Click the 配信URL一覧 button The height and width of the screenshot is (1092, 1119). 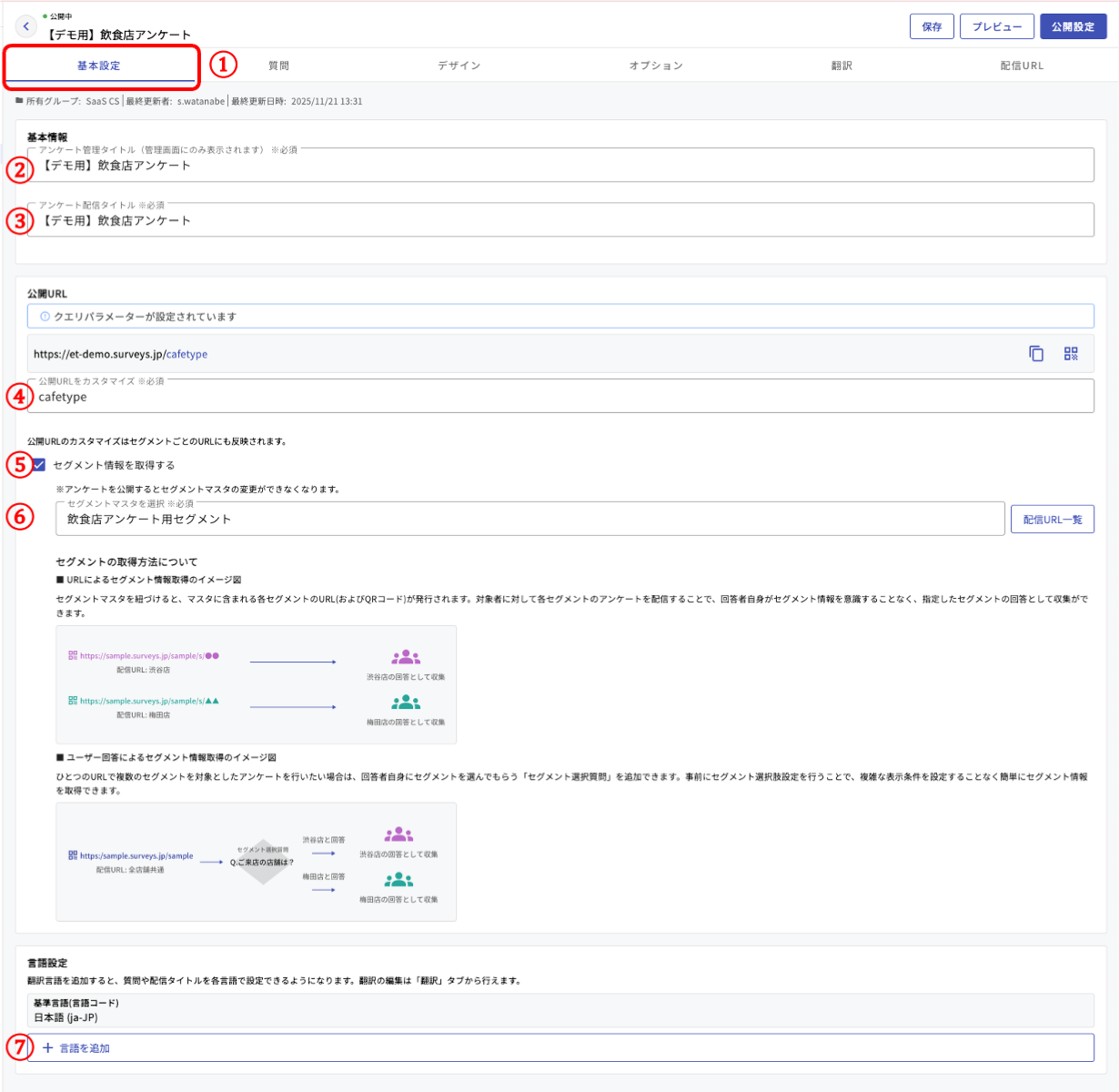pyautogui.click(x=1052, y=520)
